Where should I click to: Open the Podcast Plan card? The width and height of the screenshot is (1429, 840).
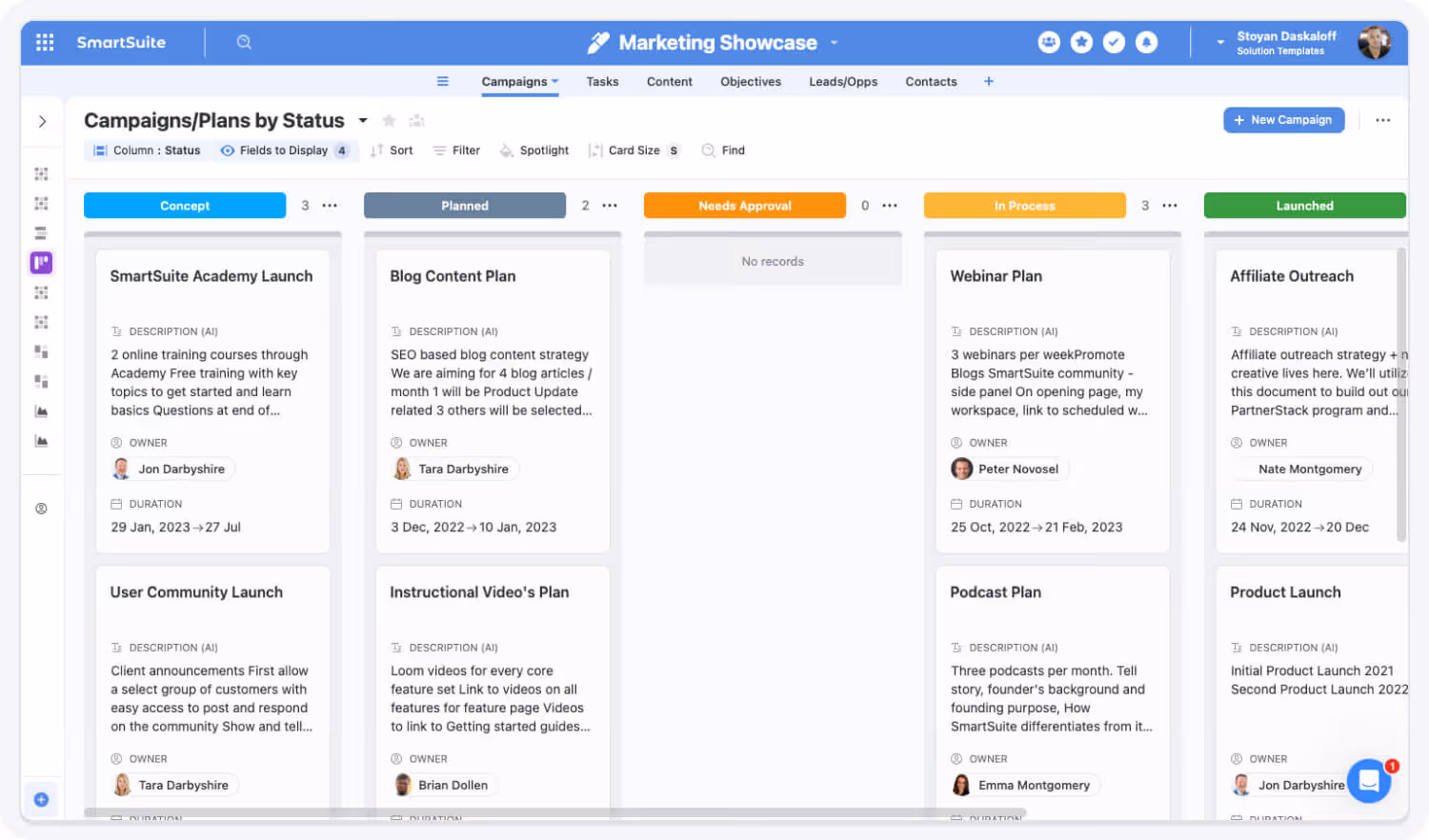point(1053,692)
